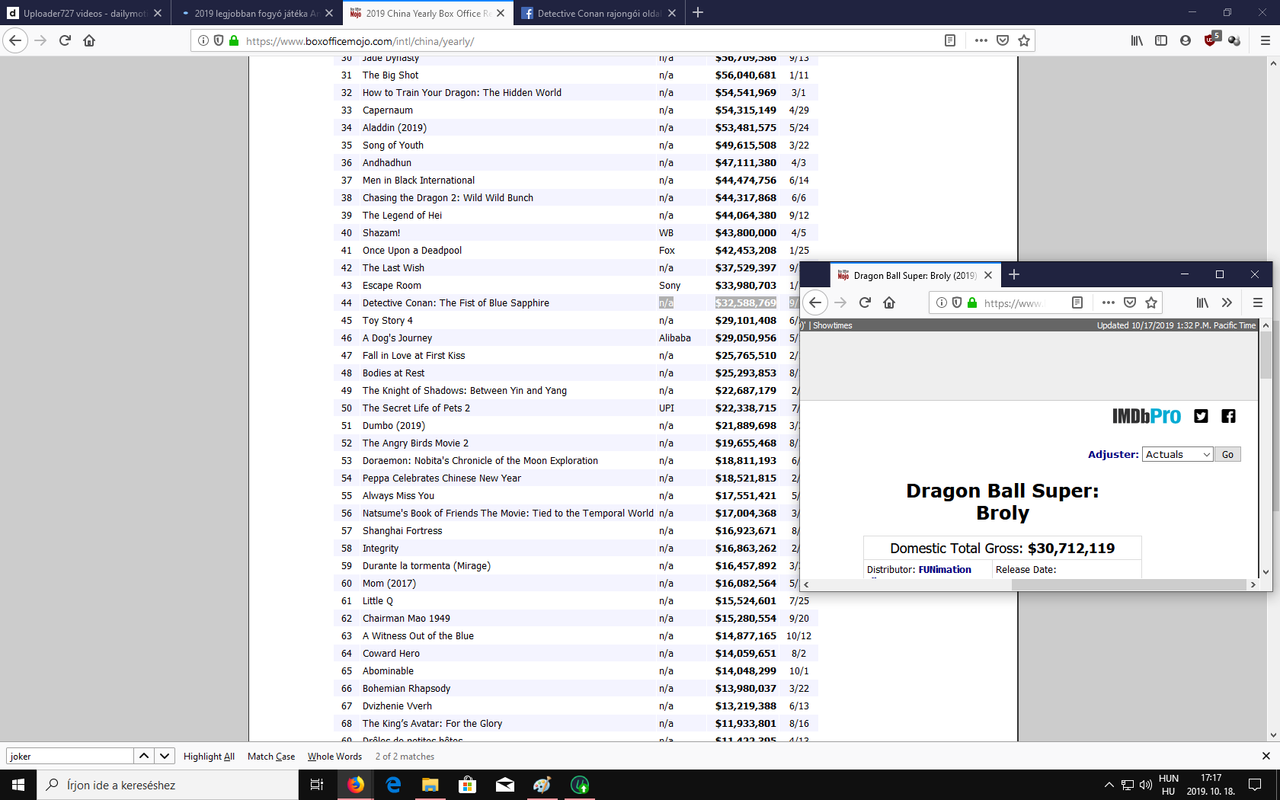Toggle Highlight All in find bar
The height and width of the screenshot is (800, 1280).
209,757
